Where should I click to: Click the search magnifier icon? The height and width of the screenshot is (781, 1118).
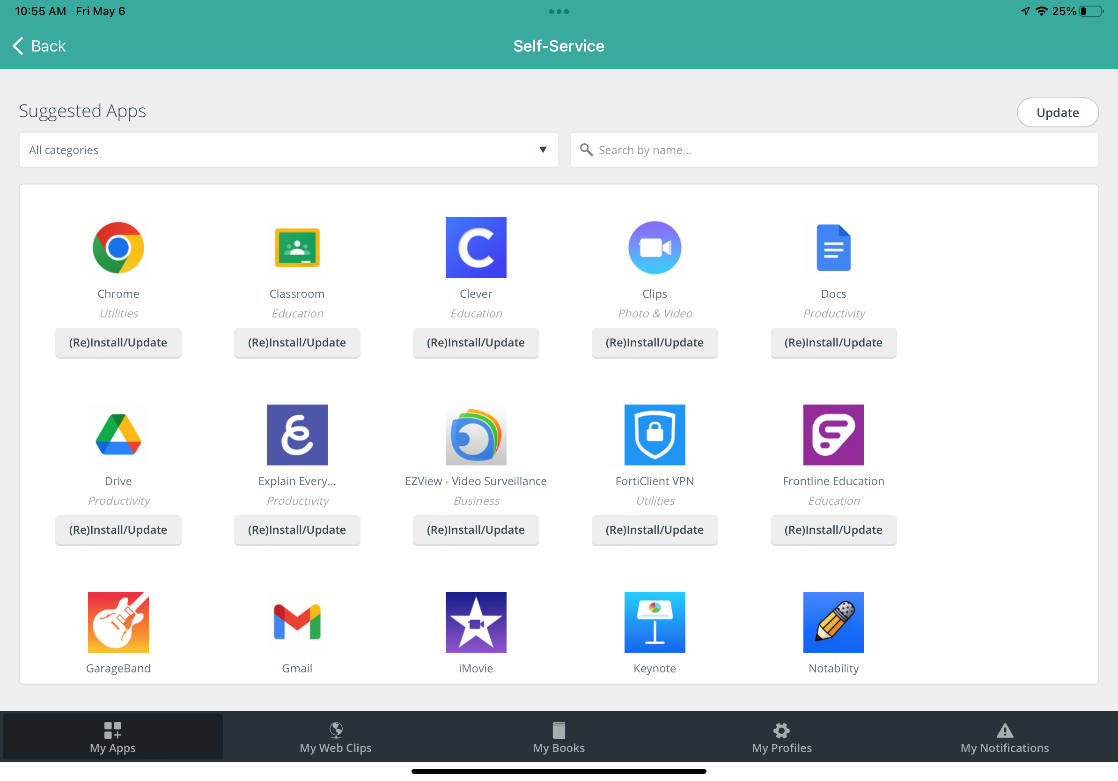click(586, 150)
